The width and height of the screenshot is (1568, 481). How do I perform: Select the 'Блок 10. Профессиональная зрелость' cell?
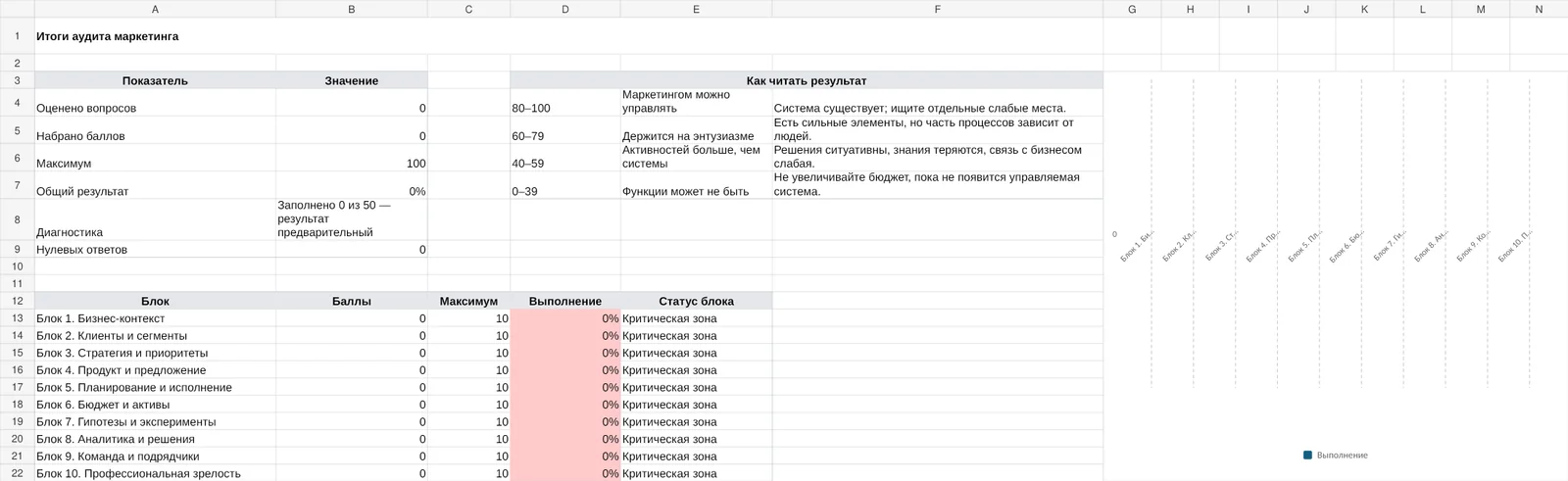pos(155,473)
